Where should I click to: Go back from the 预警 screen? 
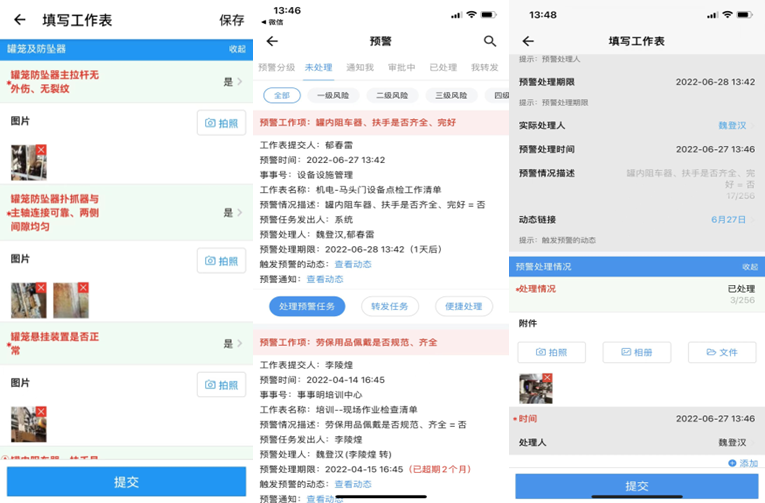[x=272, y=41]
